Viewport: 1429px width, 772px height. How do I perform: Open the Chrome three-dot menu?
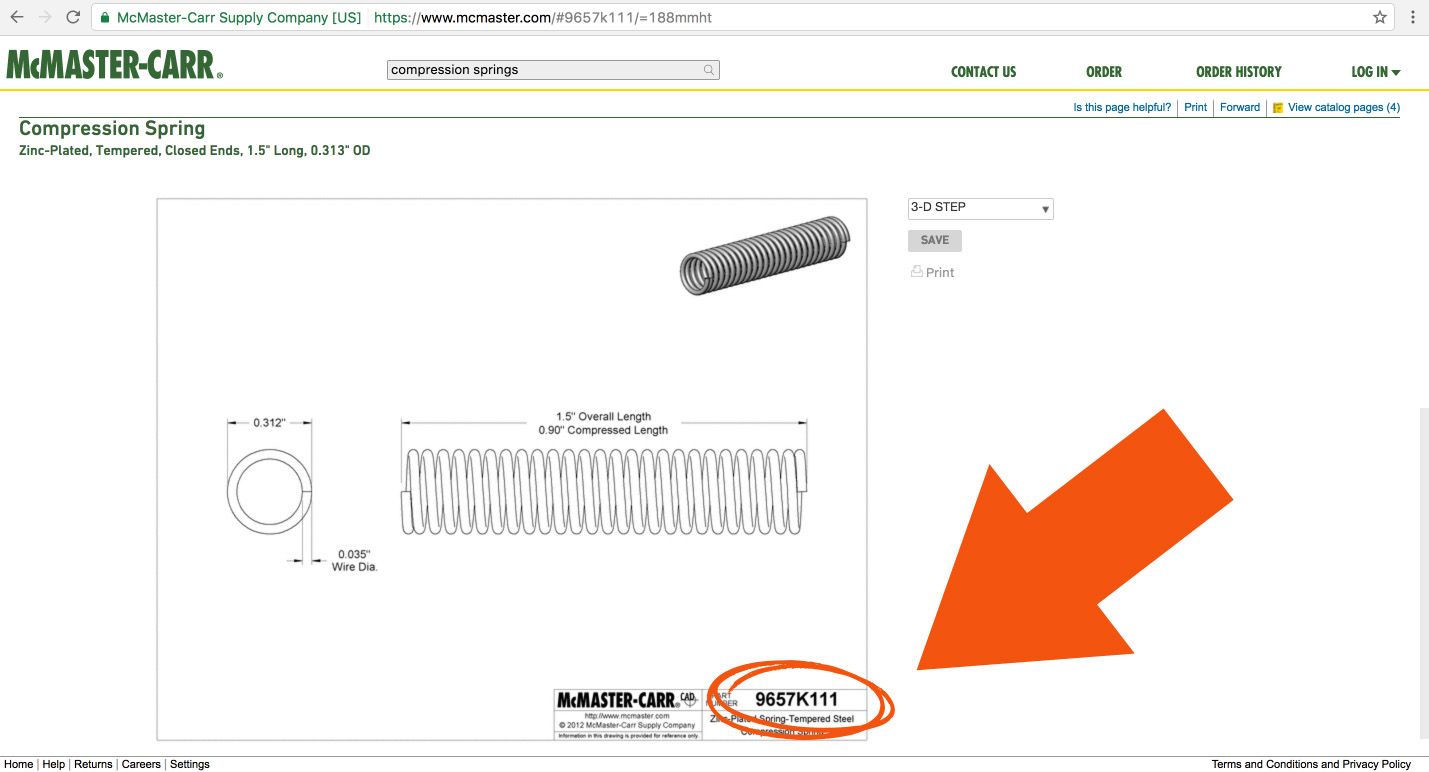pos(1414,17)
